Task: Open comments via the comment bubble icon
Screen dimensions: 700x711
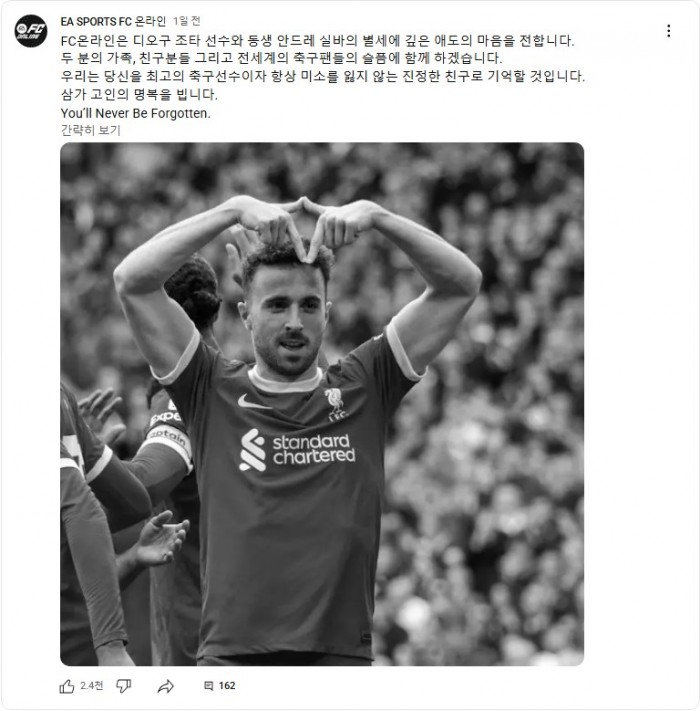Action: point(209,686)
